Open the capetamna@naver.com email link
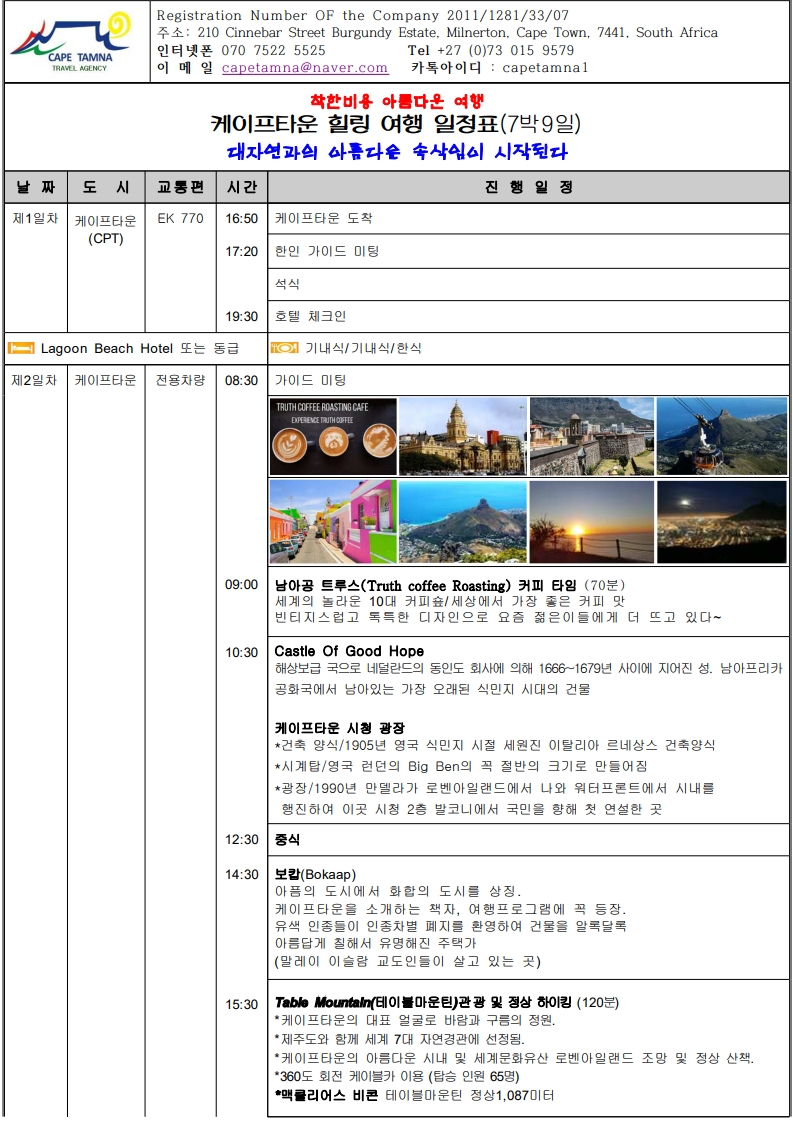This screenshot has width=793, height=1122. pyautogui.click(x=304, y=68)
